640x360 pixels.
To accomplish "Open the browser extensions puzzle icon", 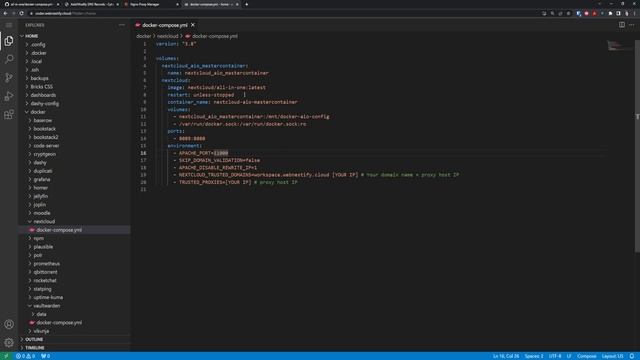I will (611, 13).
